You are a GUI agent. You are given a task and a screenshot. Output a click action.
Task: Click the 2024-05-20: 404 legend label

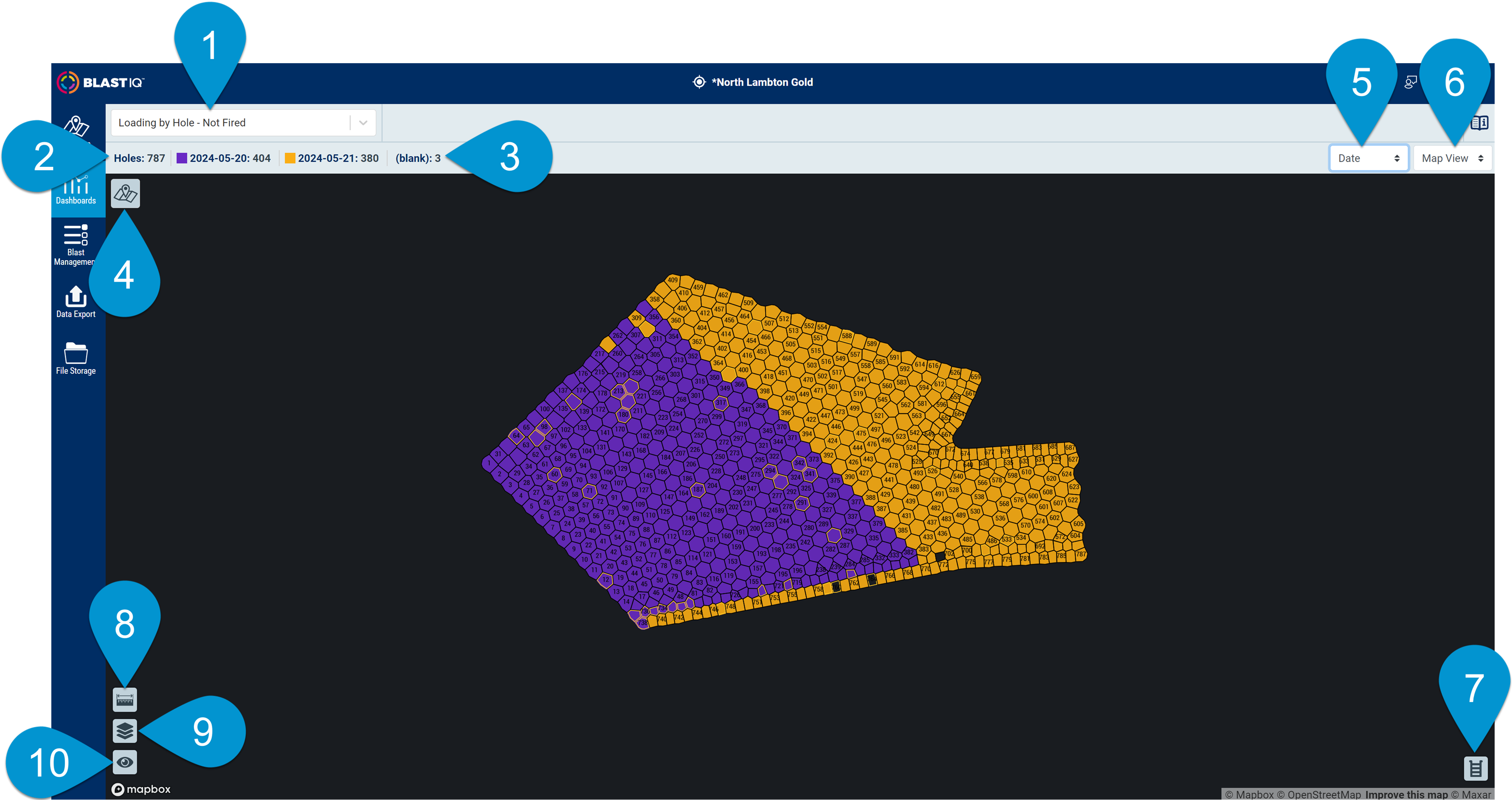coord(230,158)
